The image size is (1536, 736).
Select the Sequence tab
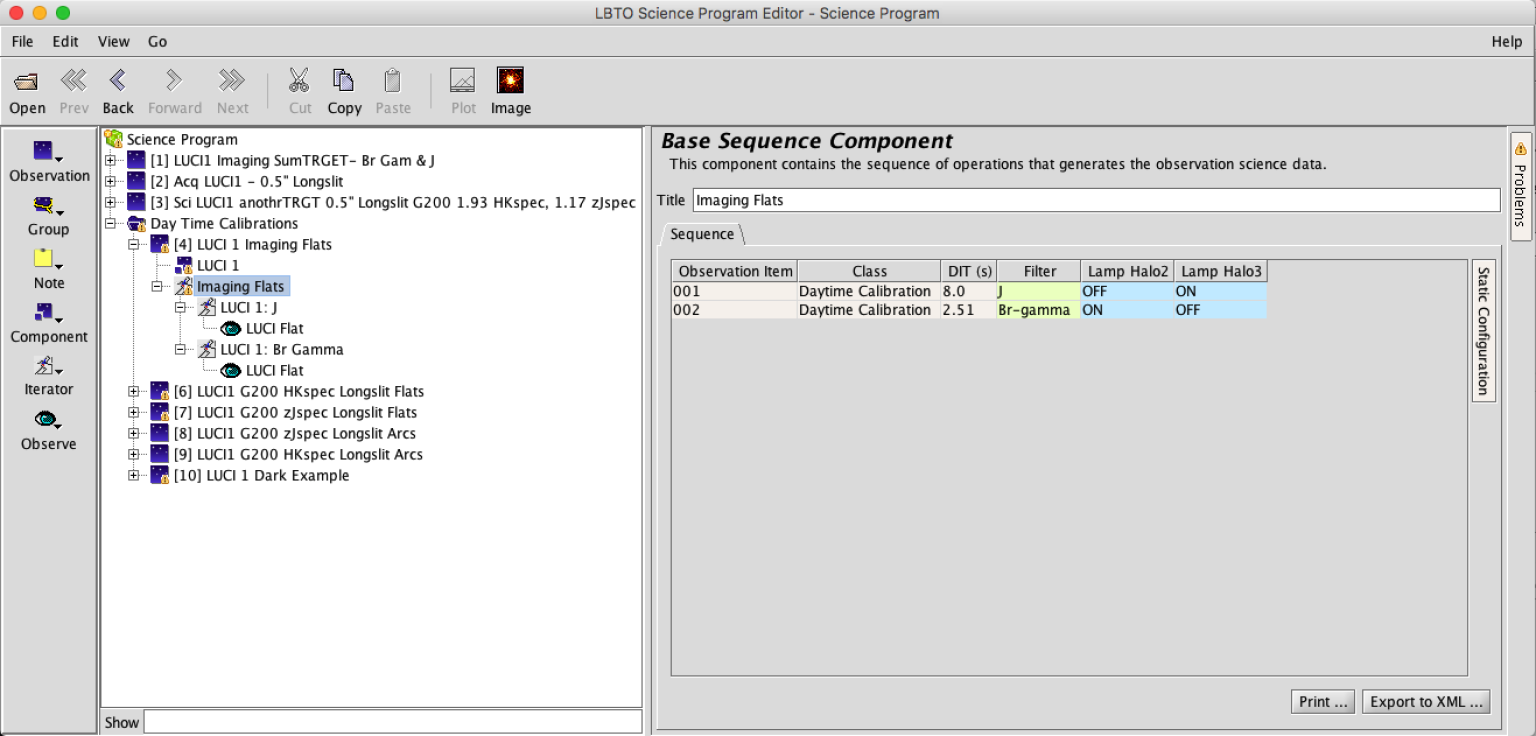(x=702, y=233)
